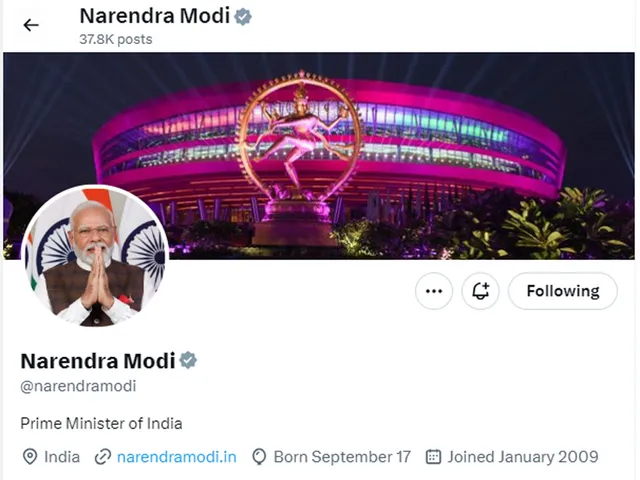640x480 pixels.
Task: Click the India location text
Action: (62, 457)
